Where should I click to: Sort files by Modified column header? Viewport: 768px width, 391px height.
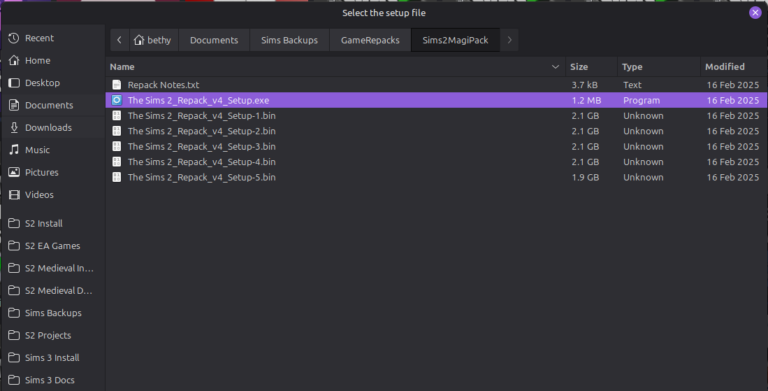point(734,67)
